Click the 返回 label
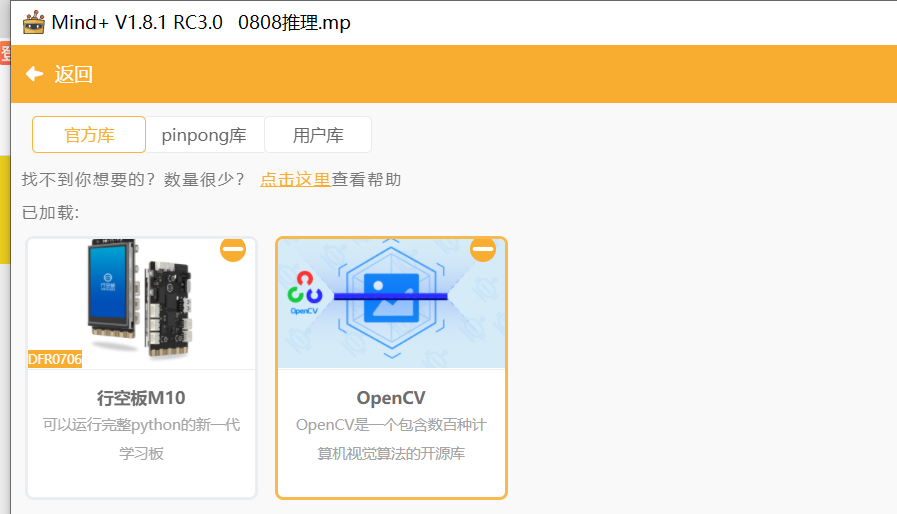 [73, 74]
